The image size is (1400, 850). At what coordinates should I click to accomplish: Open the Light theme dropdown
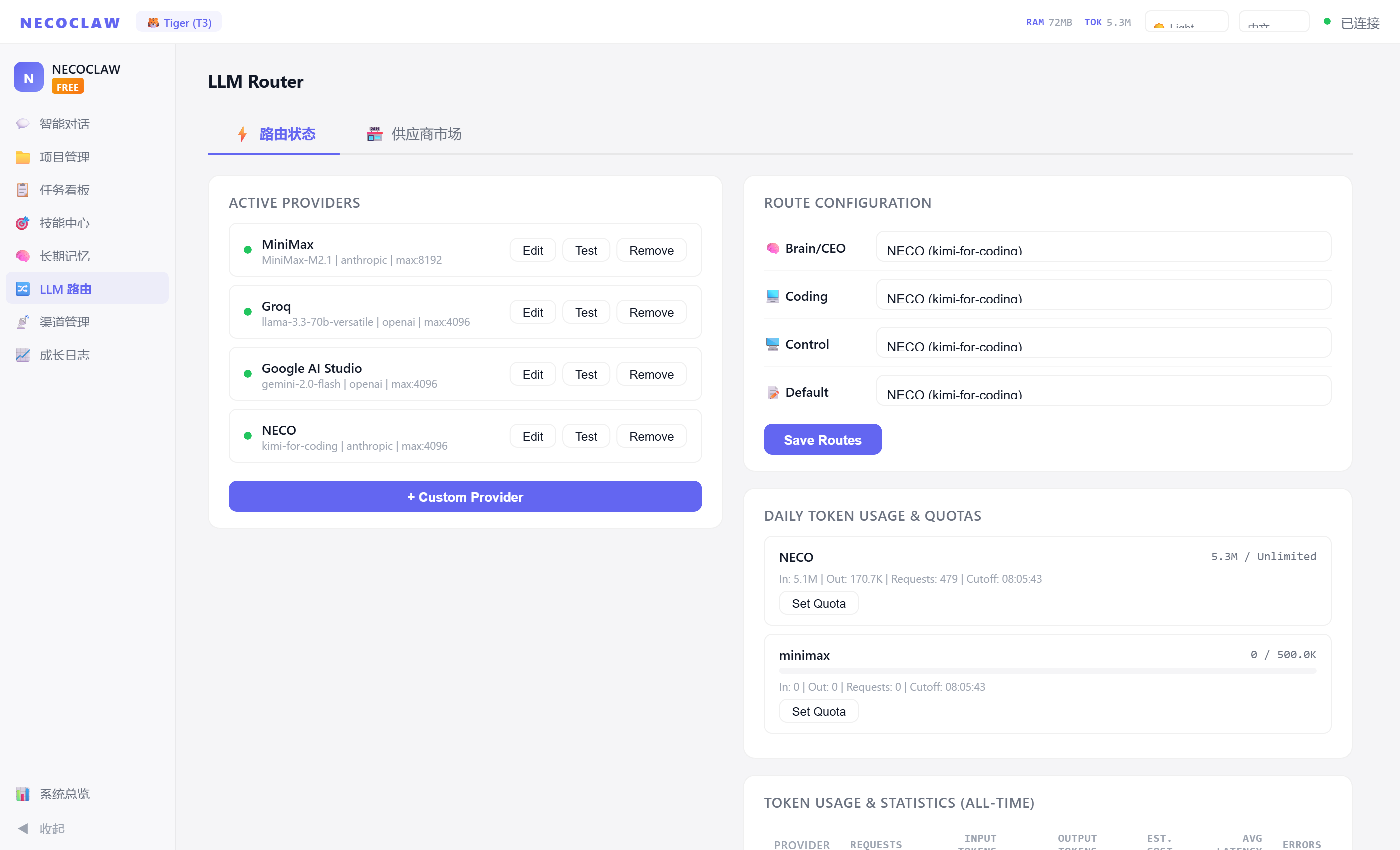[1186, 22]
